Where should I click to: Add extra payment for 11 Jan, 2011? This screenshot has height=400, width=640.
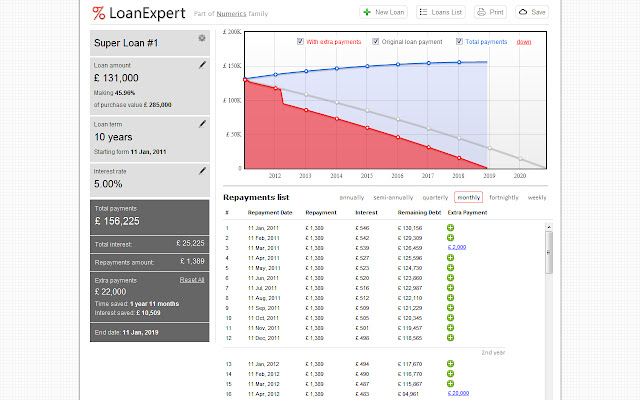(450, 228)
